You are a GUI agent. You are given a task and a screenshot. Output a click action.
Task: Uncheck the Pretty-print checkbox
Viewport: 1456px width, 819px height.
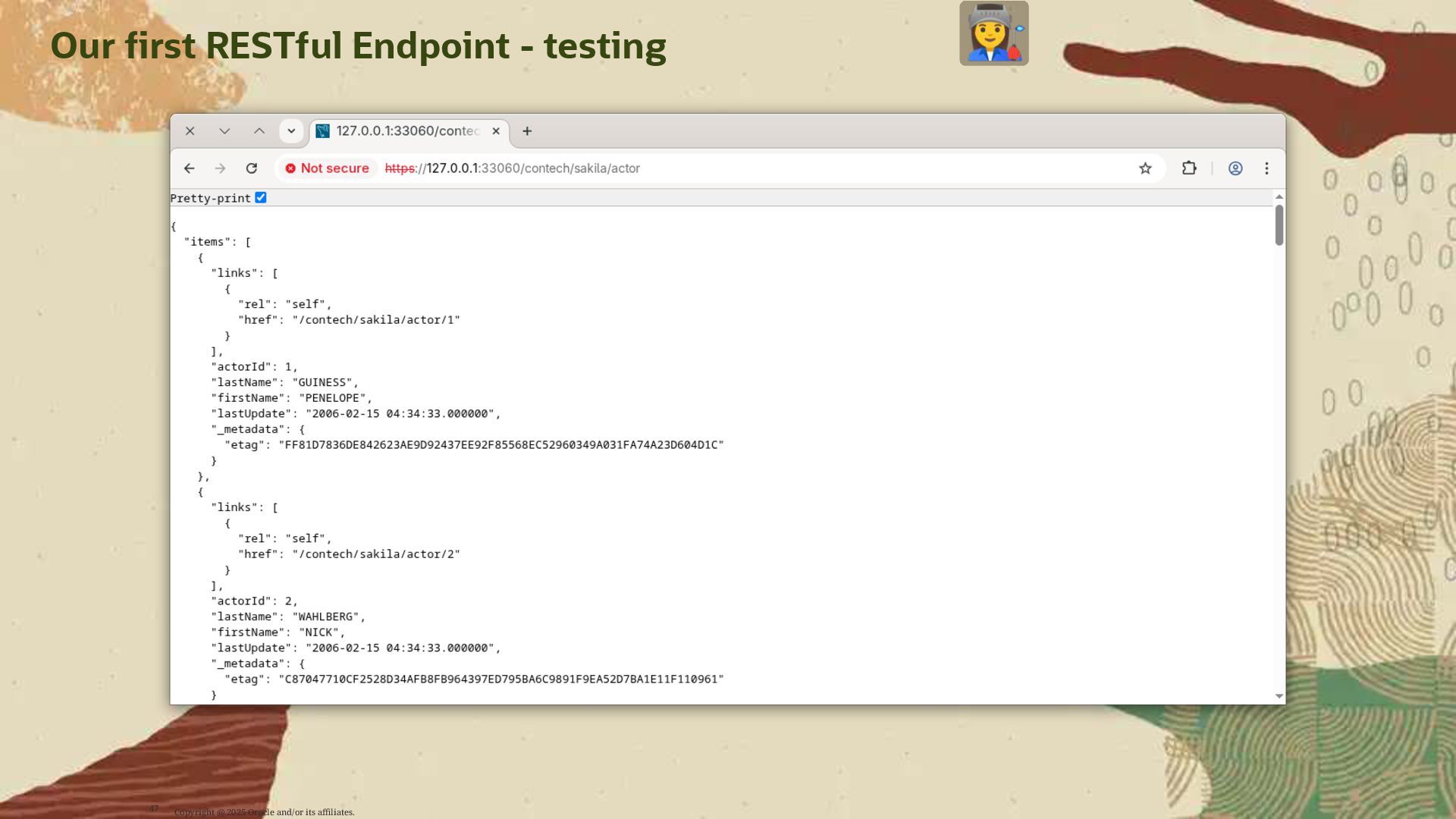pyautogui.click(x=261, y=198)
